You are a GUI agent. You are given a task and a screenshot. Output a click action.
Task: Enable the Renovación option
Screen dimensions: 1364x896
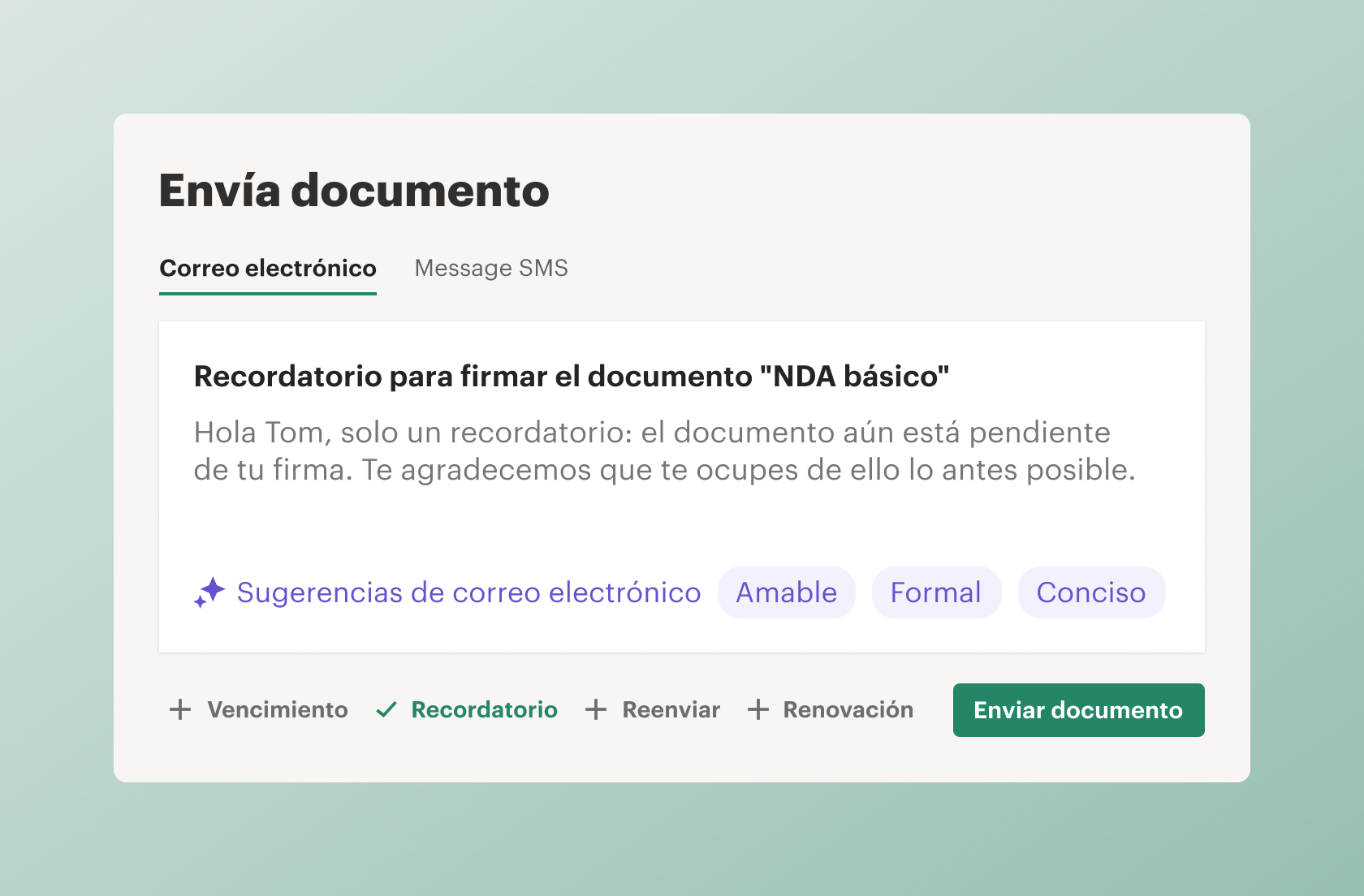[830, 710]
